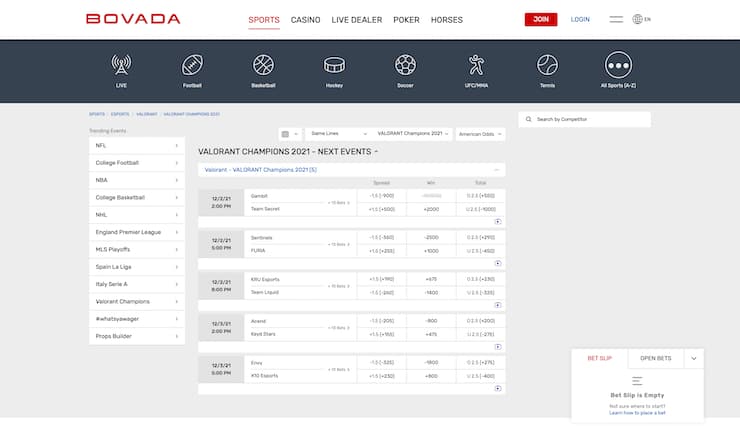The image size is (740, 429).
Task: Open All Sports (A-Z) icon
Action: pos(618,66)
